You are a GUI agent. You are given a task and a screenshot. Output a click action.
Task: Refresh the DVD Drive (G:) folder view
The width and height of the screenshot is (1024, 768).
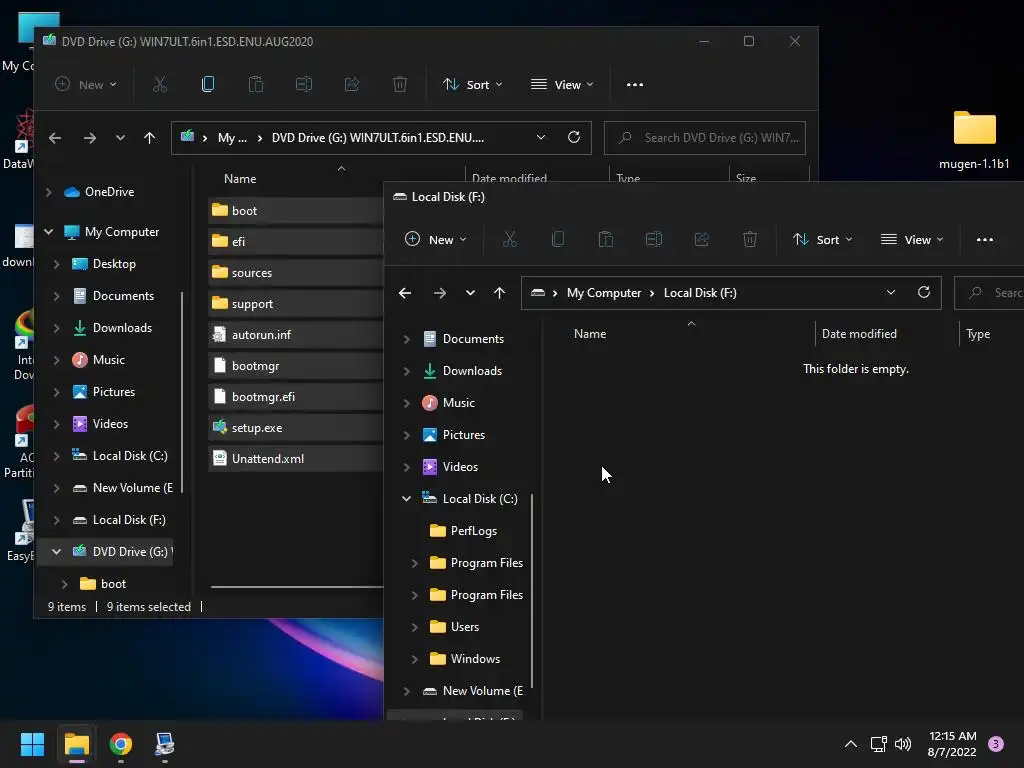click(x=574, y=137)
